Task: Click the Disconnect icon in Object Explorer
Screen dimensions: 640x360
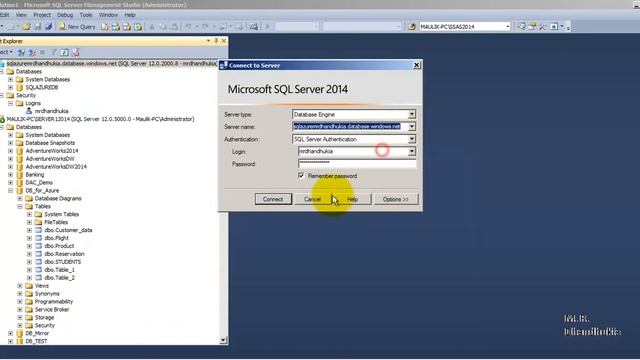Action: click(32, 52)
